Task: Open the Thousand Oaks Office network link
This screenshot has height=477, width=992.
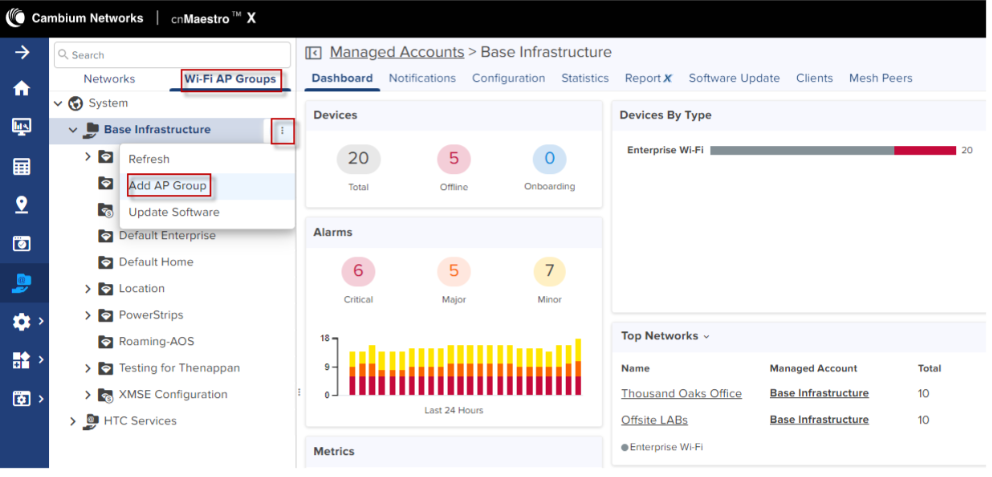Action: tap(681, 393)
